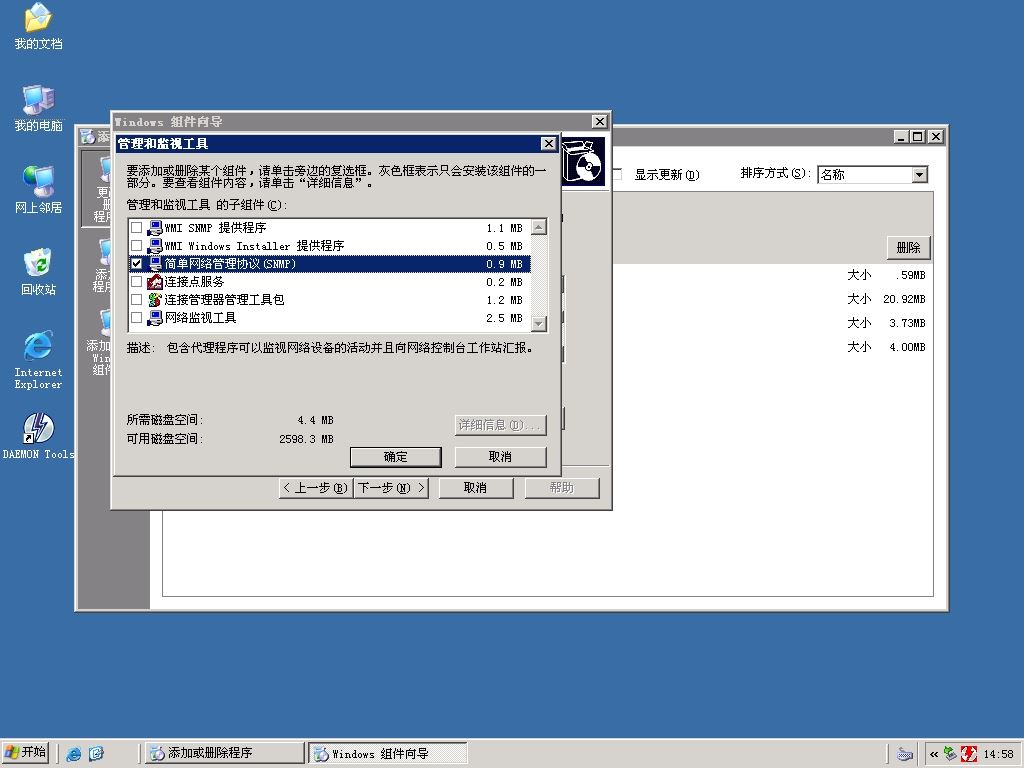Click the second quick launch browser icon
The width and height of the screenshot is (1024, 768).
pyautogui.click(x=96, y=754)
